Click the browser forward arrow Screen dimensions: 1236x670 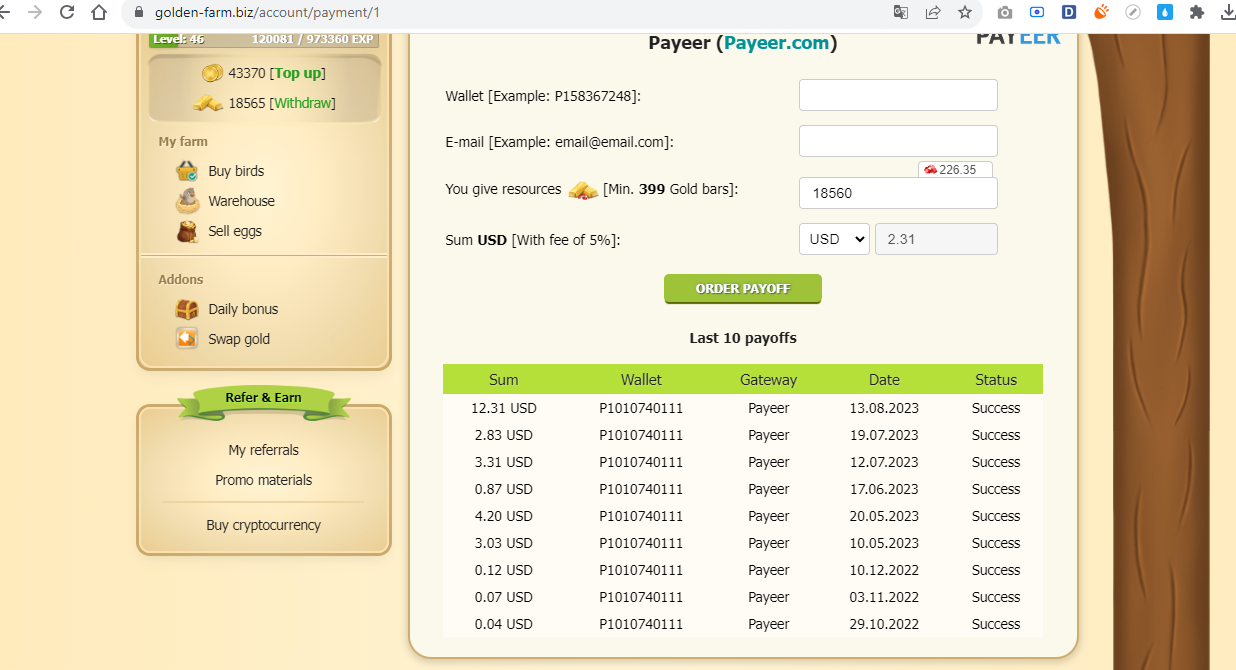point(36,13)
